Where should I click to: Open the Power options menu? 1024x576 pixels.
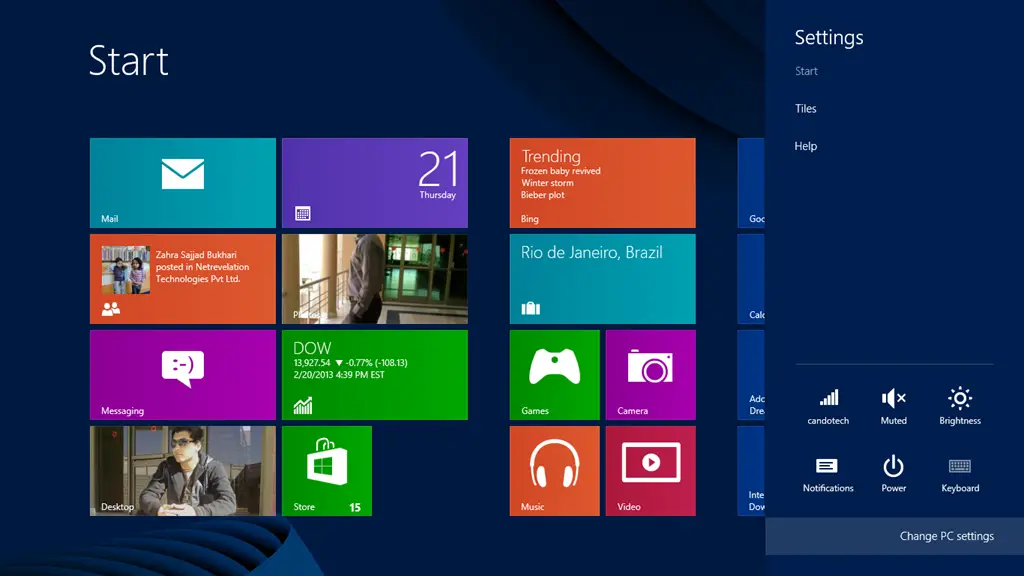click(894, 473)
